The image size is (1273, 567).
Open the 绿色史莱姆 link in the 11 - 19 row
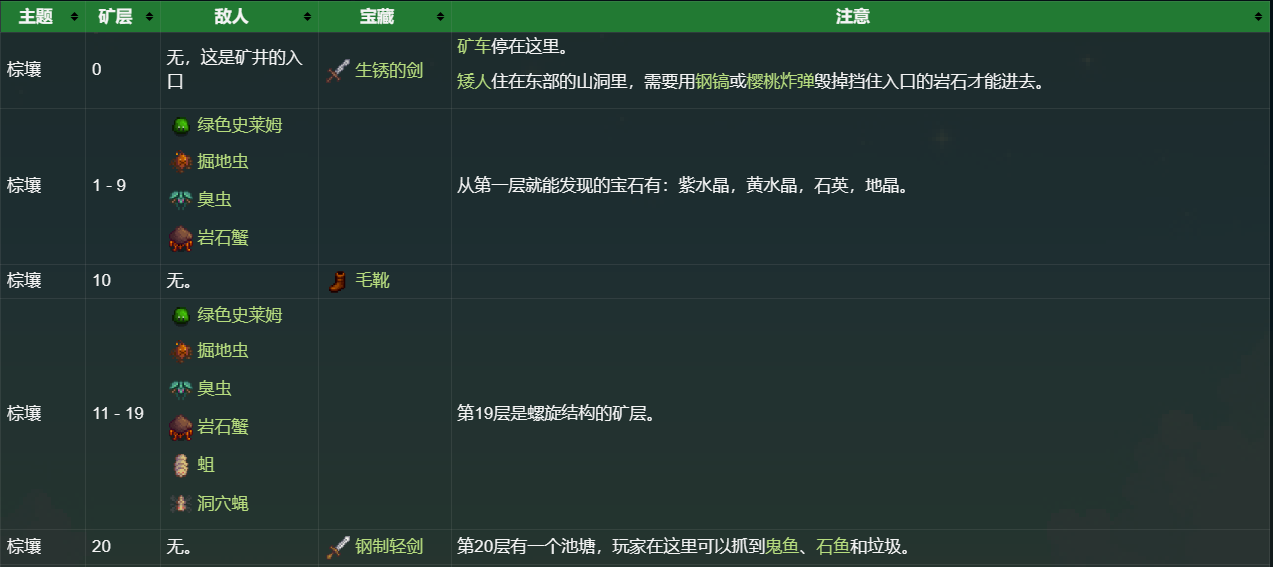(x=240, y=315)
